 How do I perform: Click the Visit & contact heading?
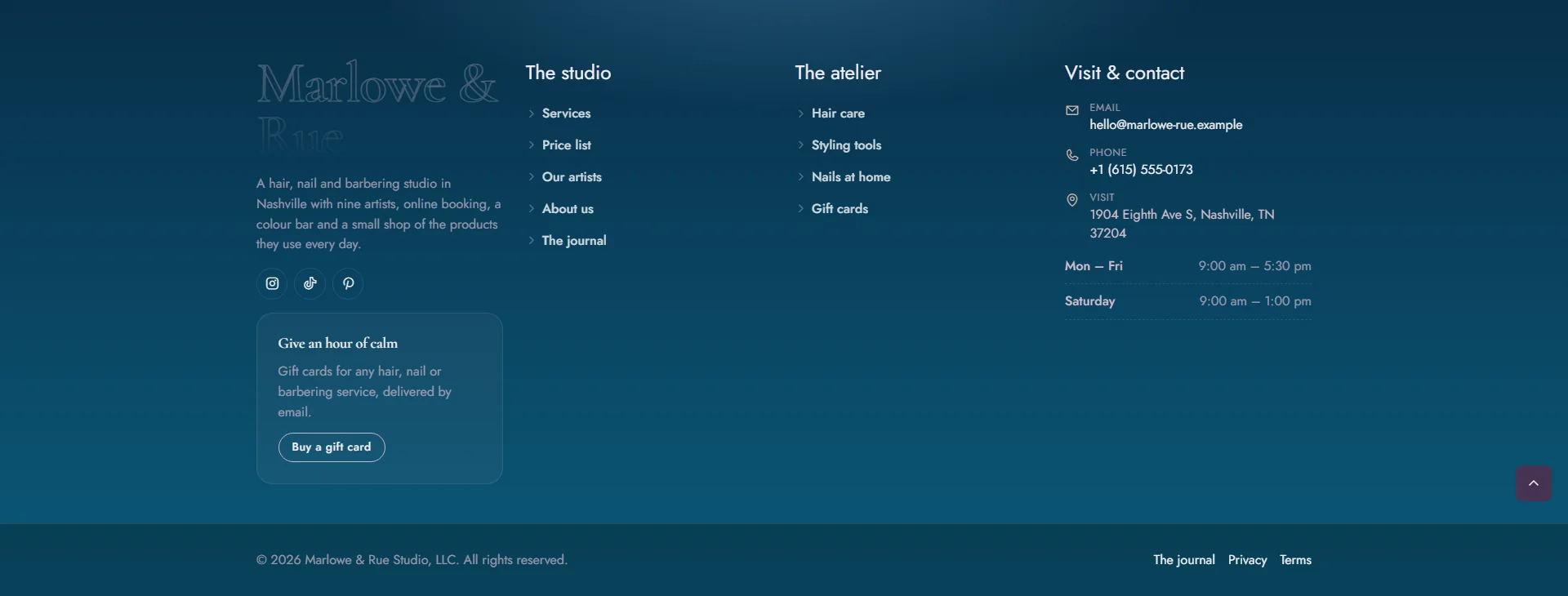point(1124,73)
